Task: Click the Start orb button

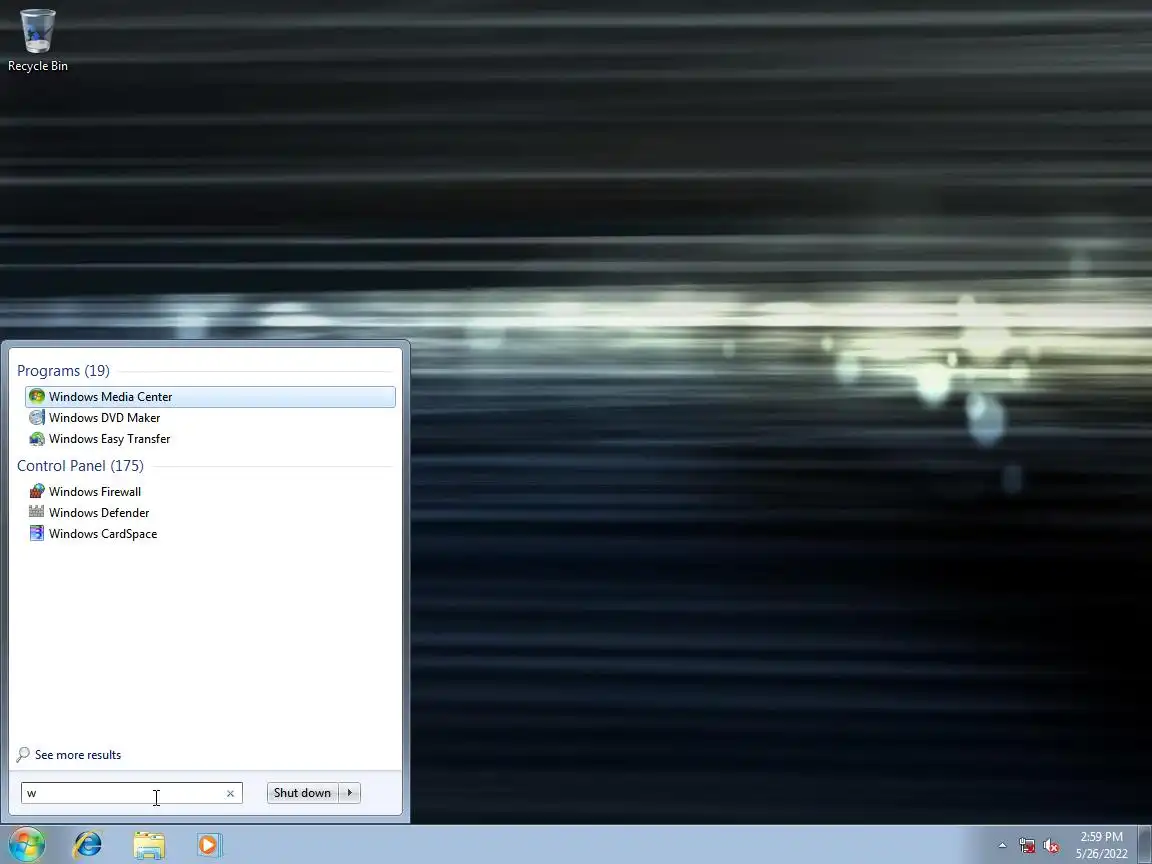Action: coord(26,845)
